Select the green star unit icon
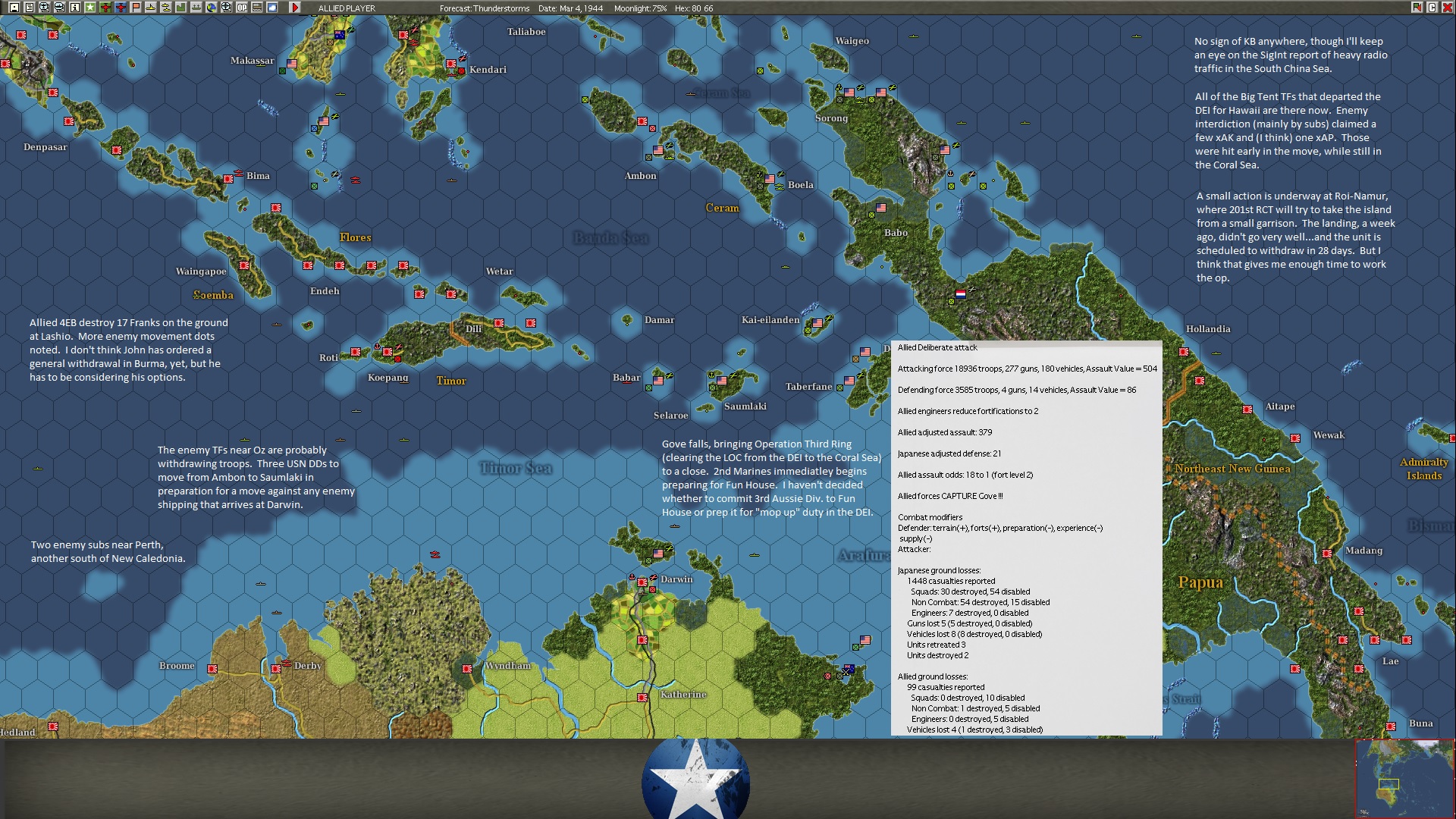Screen dimensions: 1456x819 click(90, 8)
